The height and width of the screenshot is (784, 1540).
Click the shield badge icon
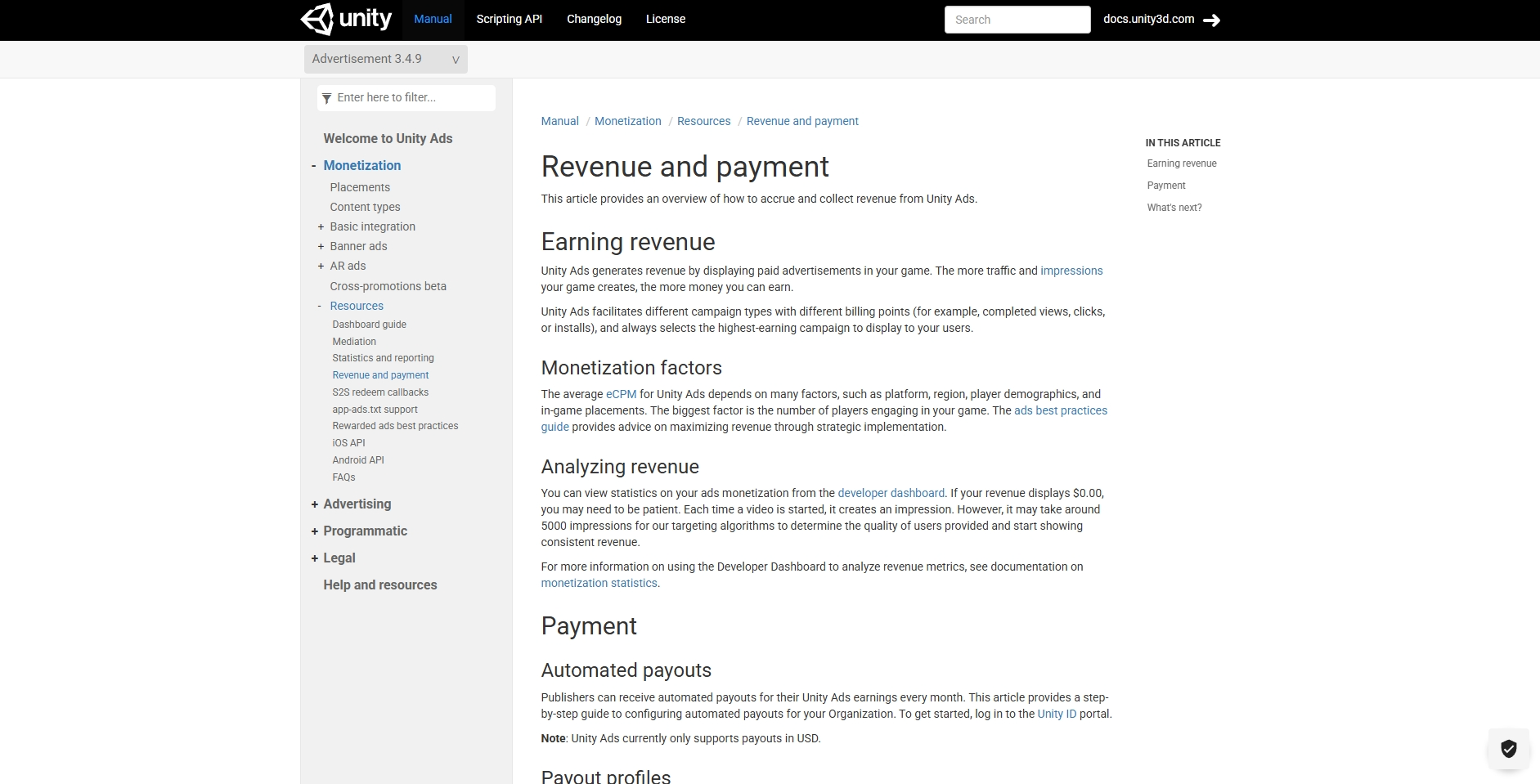click(x=1509, y=748)
